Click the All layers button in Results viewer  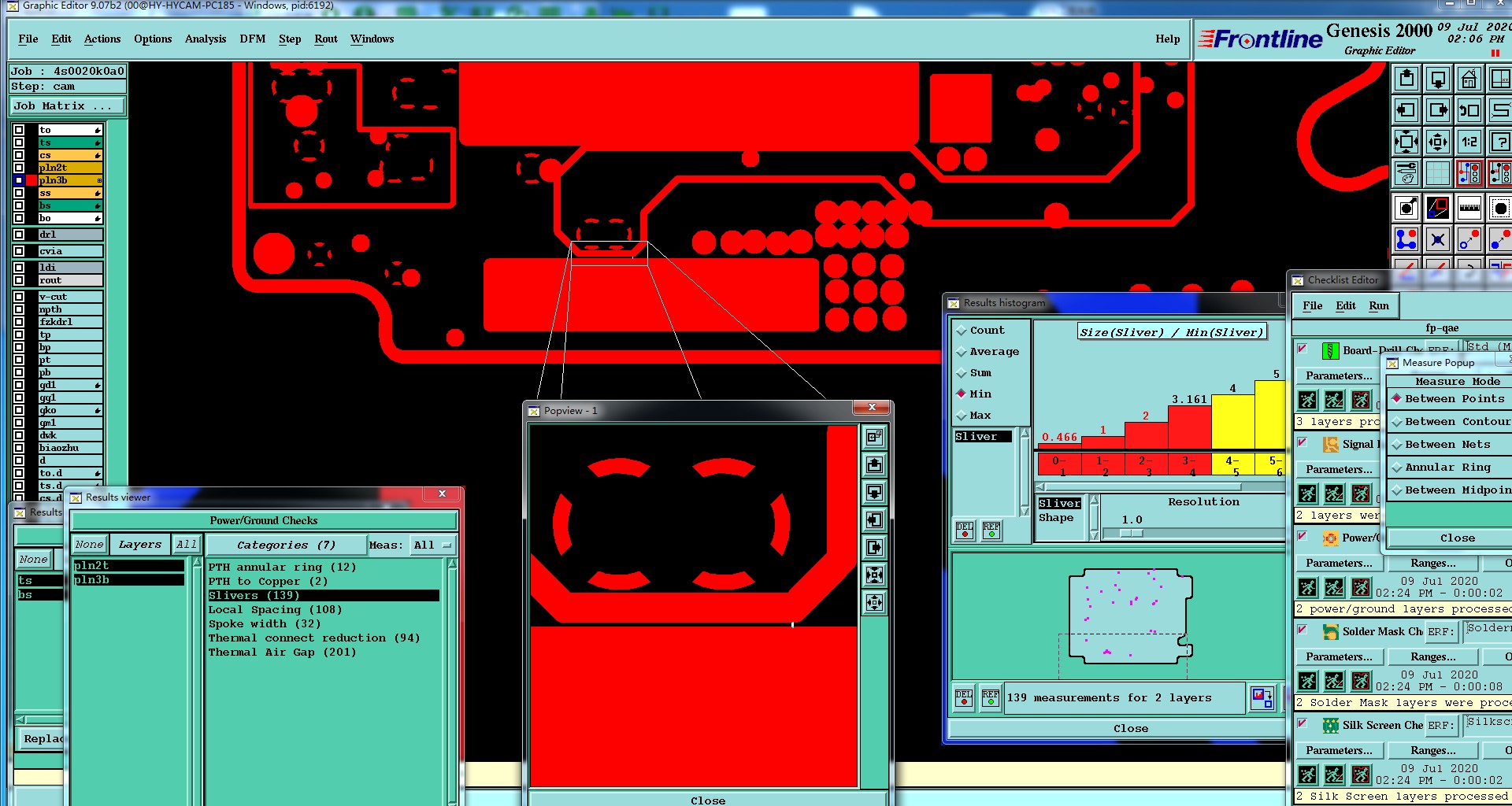point(187,545)
